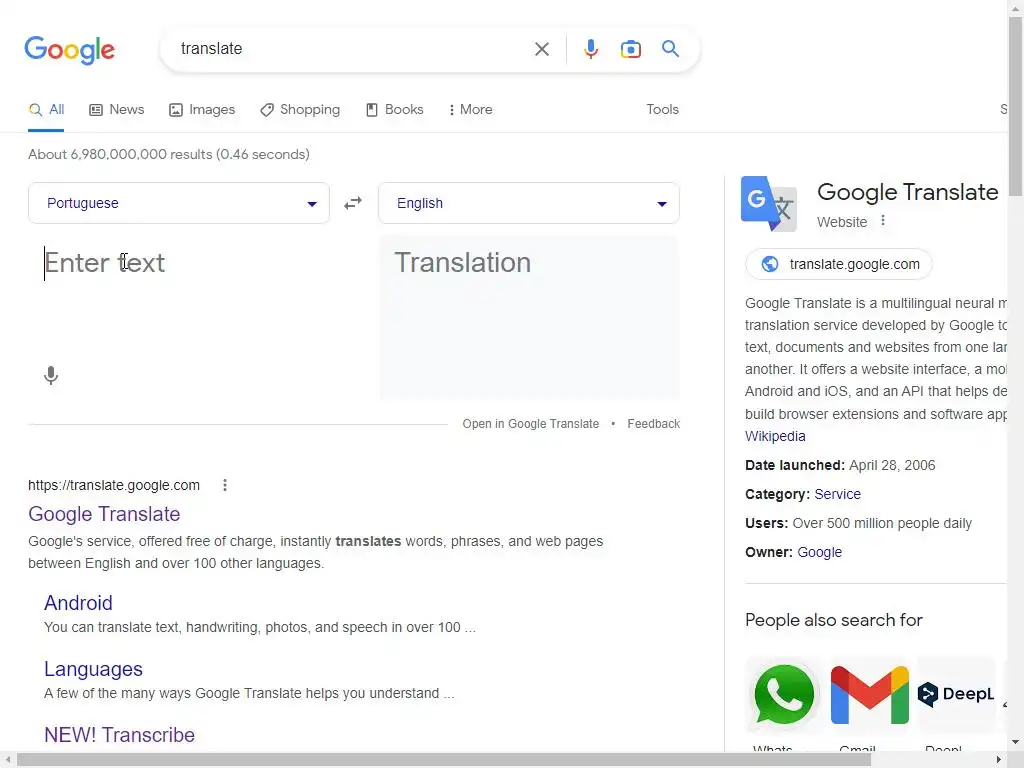Click the scroll right arrow on horizontal scrollbar

999,760
